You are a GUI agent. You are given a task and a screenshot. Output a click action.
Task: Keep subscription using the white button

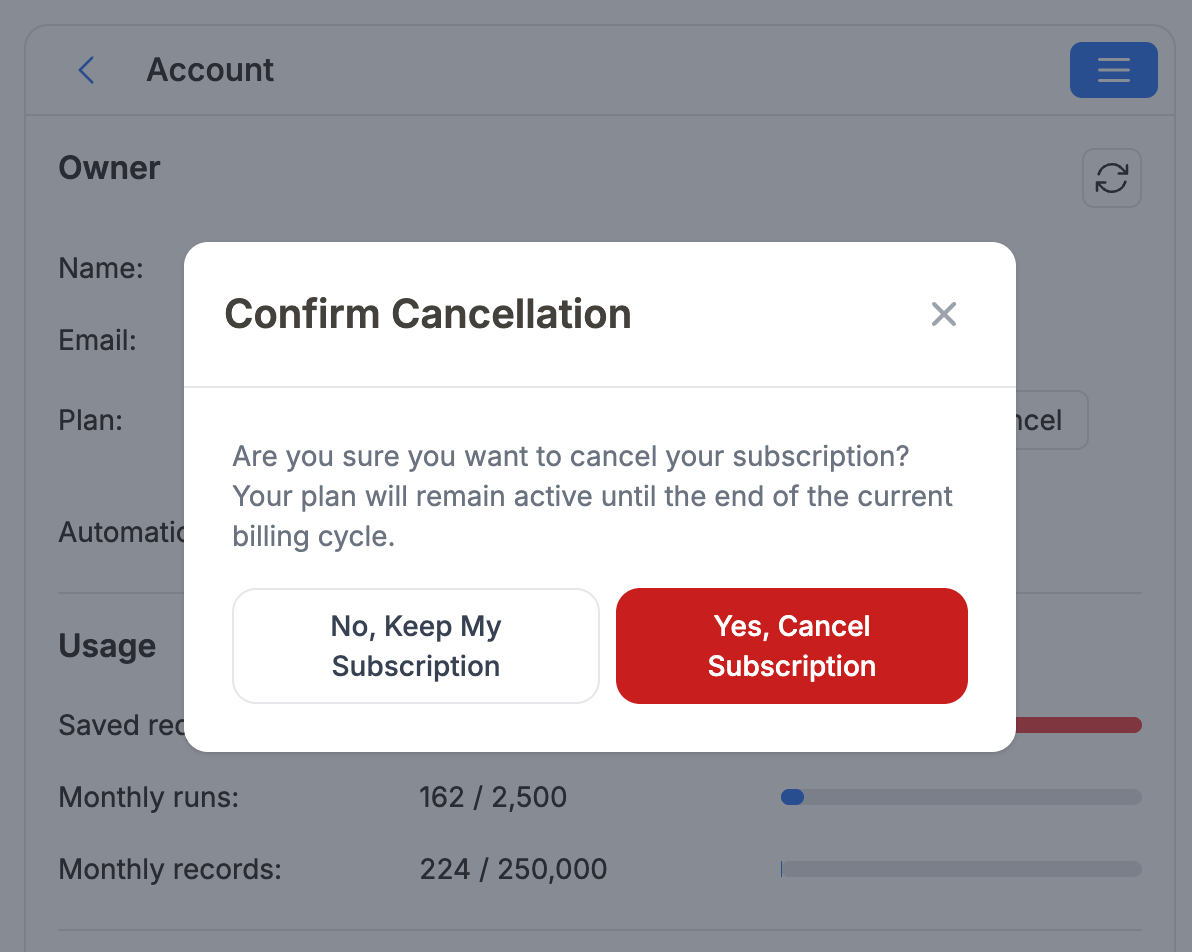coord(415,645)
